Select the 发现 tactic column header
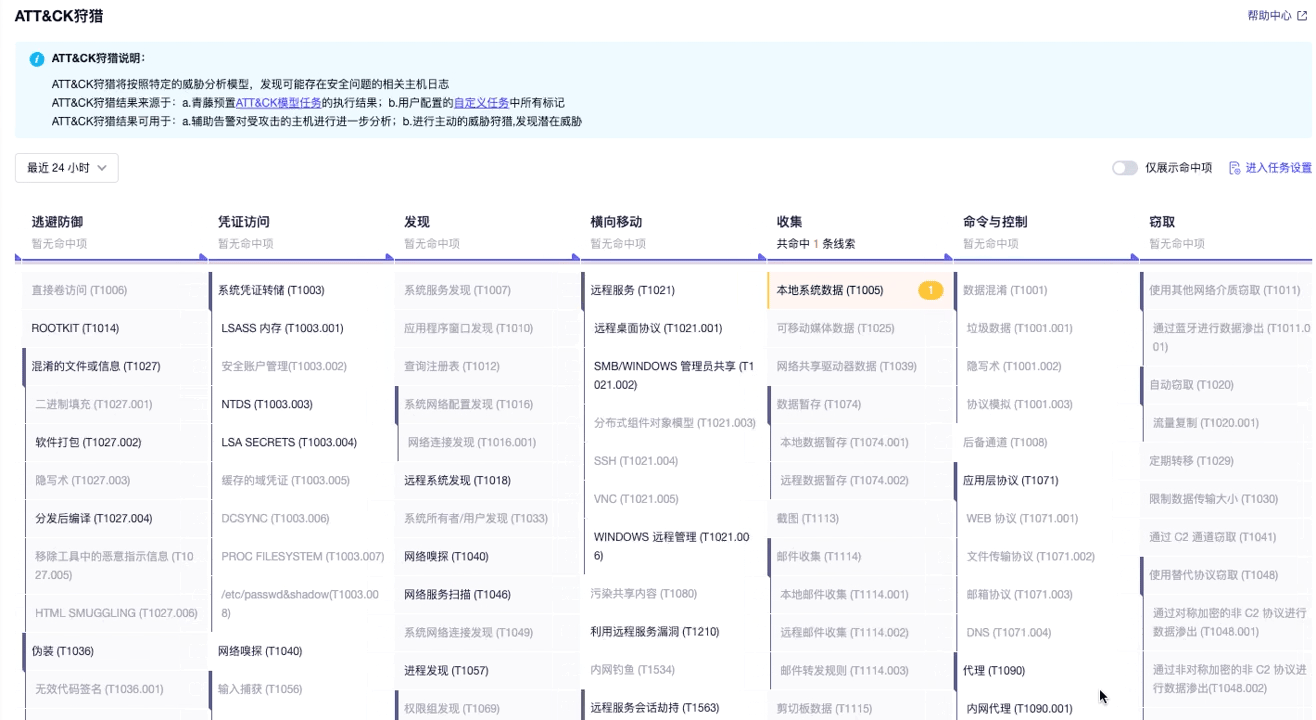Image resolution: width=1316 pixels, height=720 pixels. tap(417, 222)
